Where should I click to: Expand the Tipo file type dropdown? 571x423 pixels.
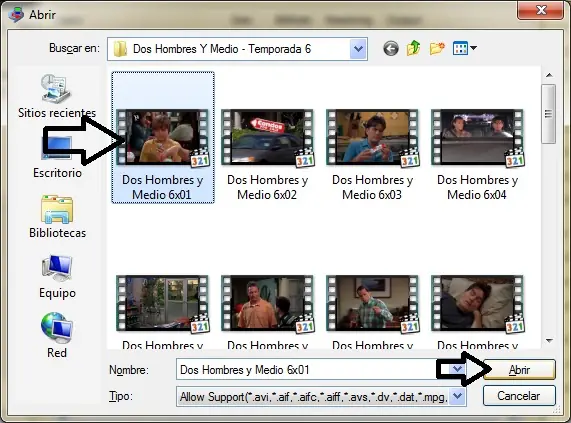(457, 396)
